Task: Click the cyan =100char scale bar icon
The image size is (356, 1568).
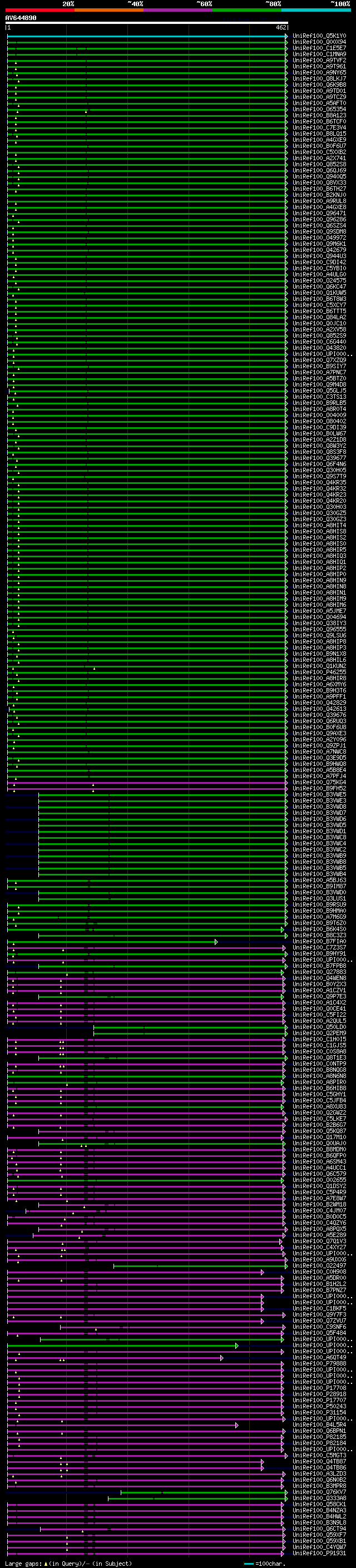Action: tap(248, 1564)
